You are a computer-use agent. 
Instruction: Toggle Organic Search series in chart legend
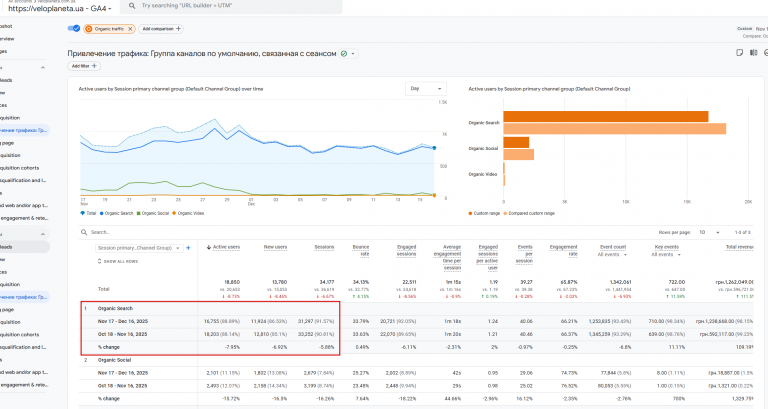[118, 213]
